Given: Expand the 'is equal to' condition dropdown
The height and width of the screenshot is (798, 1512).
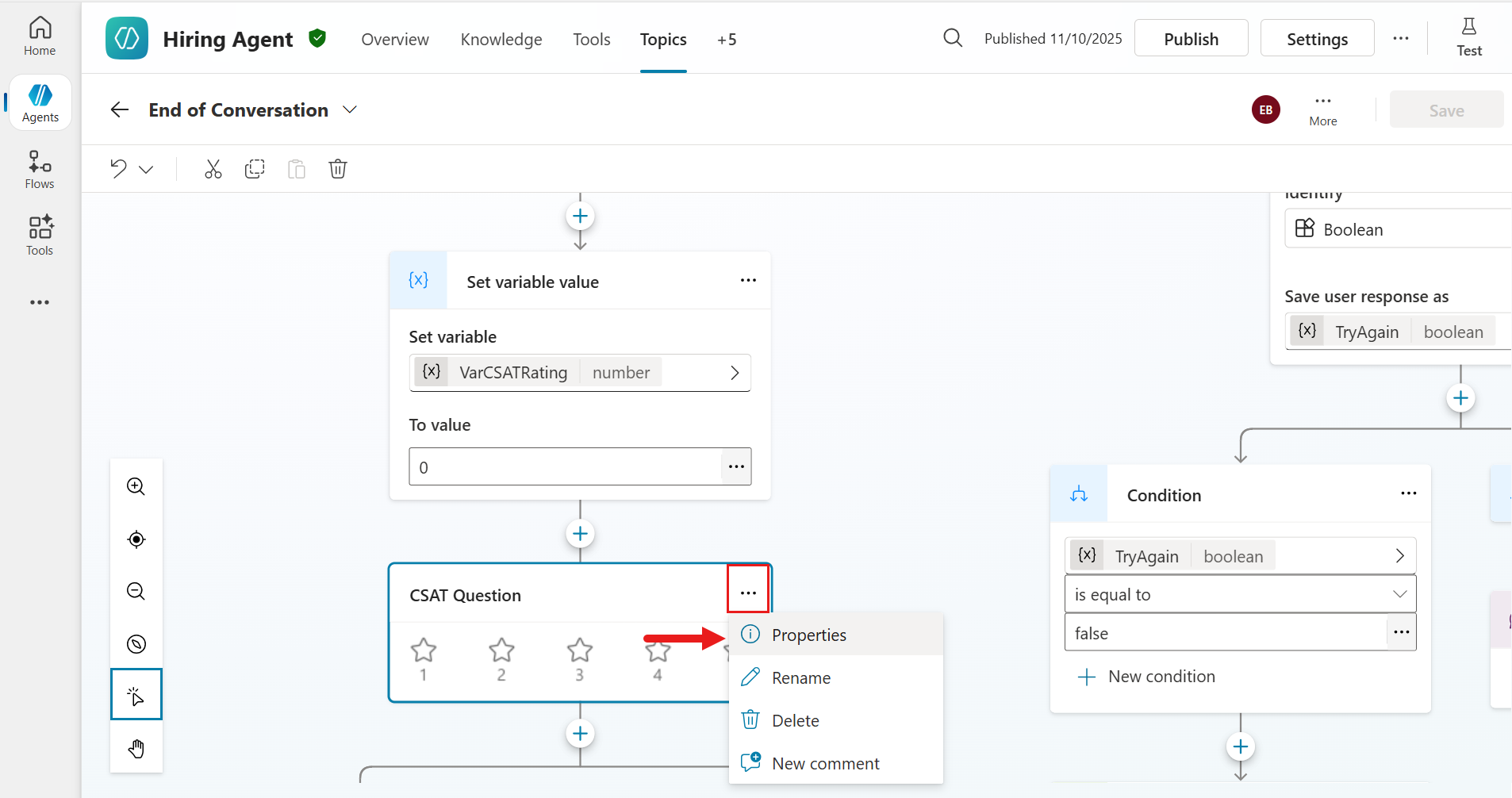Looking at the screenshot, I should tap(1400, 593).
